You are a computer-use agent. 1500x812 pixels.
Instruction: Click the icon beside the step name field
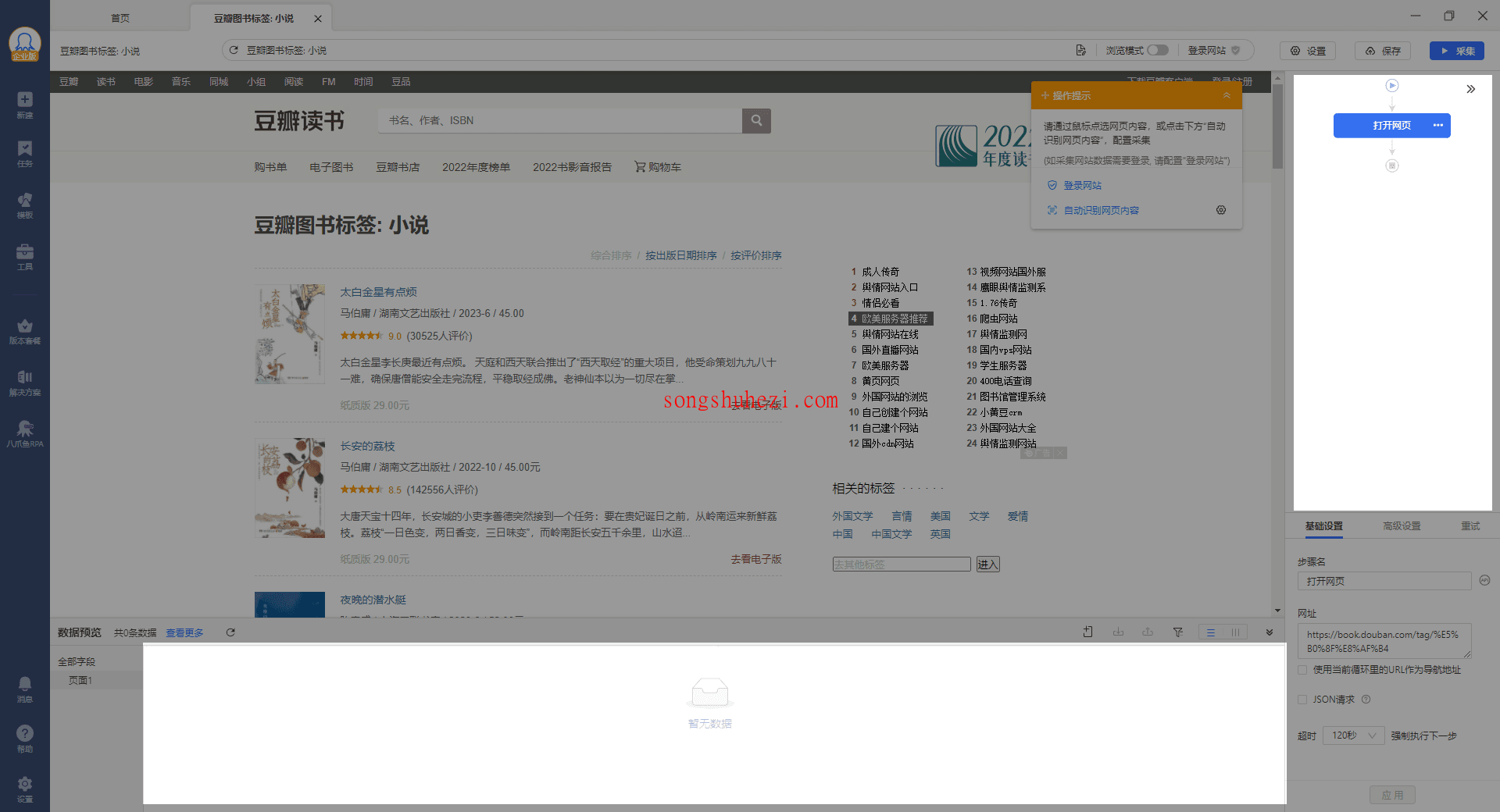pos(1484,580)
